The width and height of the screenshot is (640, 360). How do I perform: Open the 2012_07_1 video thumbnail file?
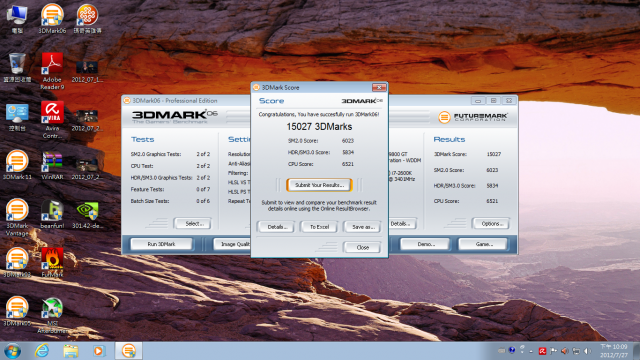click(87, 71)
